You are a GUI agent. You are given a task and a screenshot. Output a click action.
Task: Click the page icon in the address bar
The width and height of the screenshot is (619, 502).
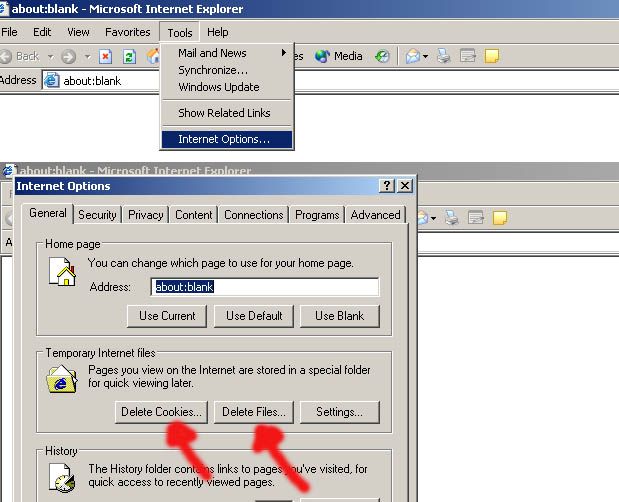51,81
